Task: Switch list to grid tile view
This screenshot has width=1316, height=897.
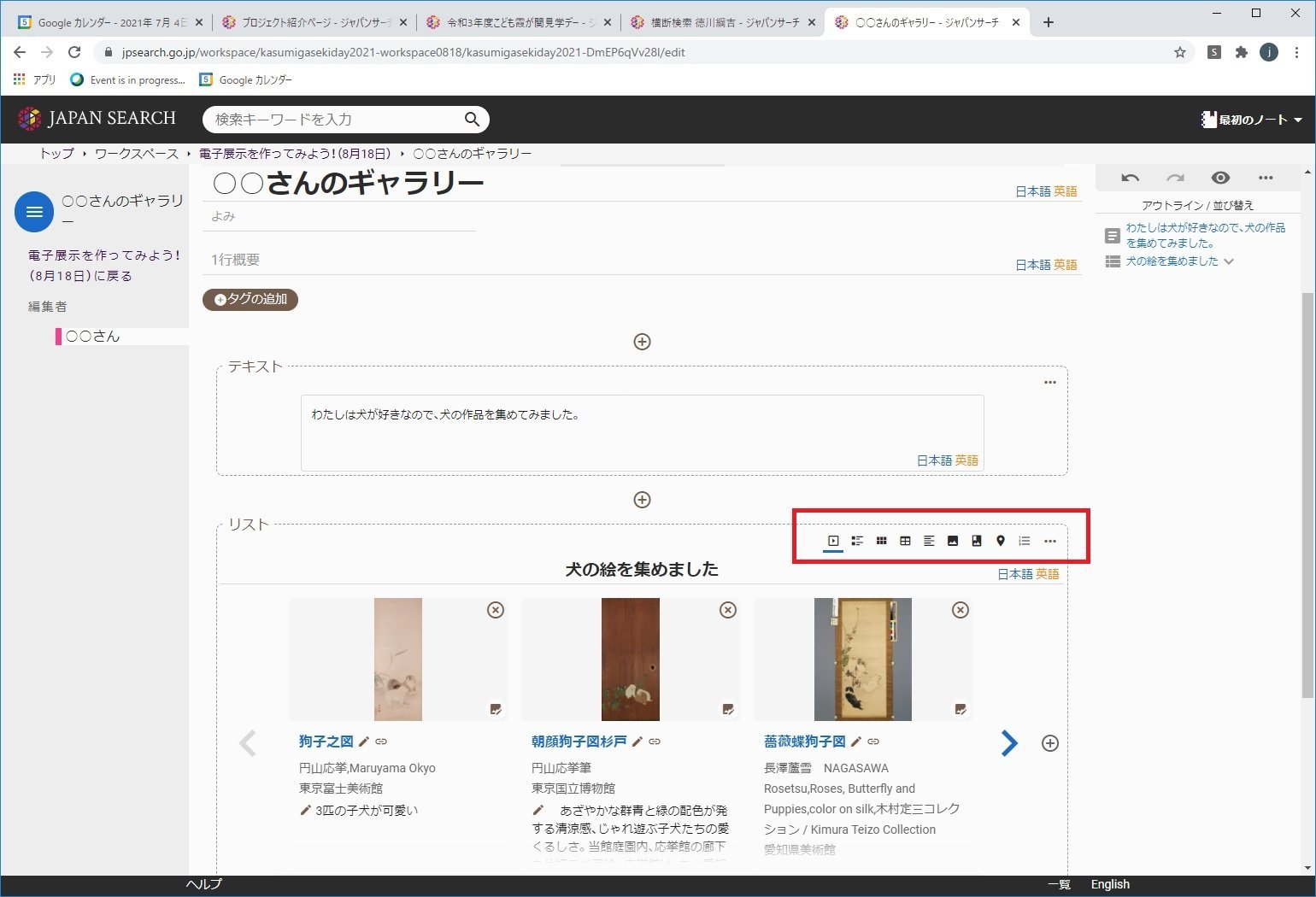Action: [881, 541]
